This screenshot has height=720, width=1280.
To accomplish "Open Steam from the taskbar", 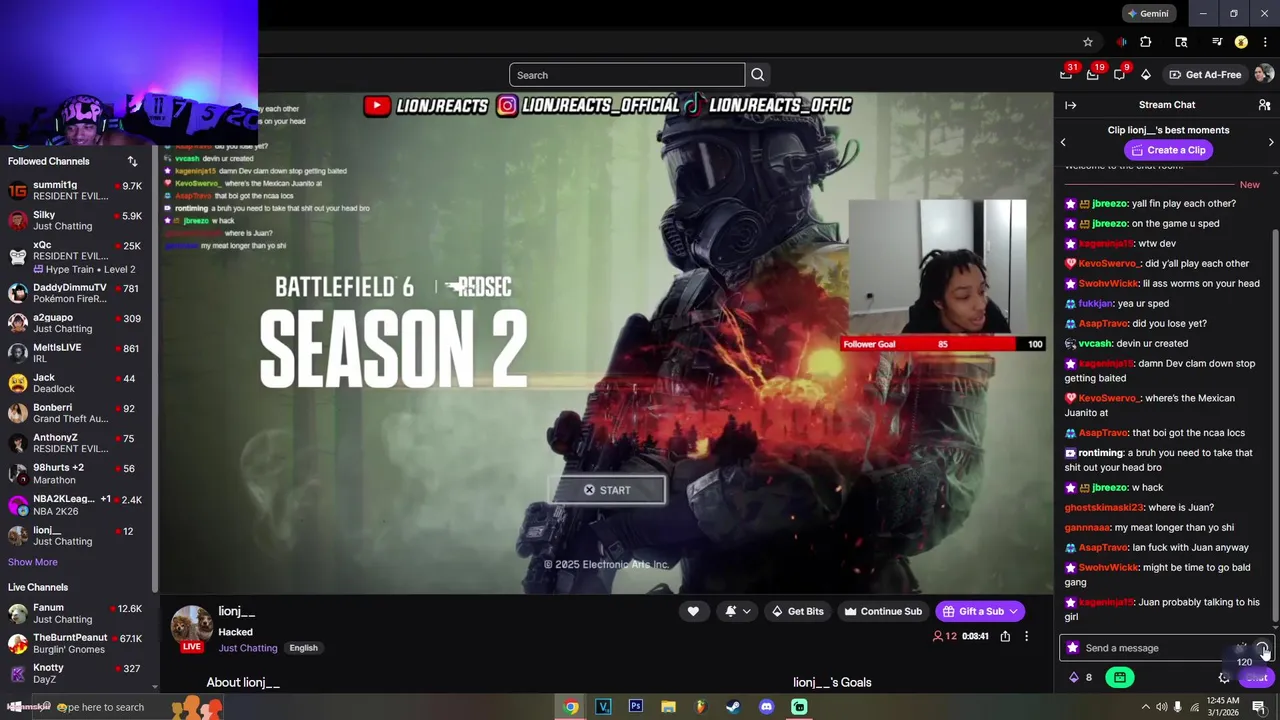I will point(733,707).
